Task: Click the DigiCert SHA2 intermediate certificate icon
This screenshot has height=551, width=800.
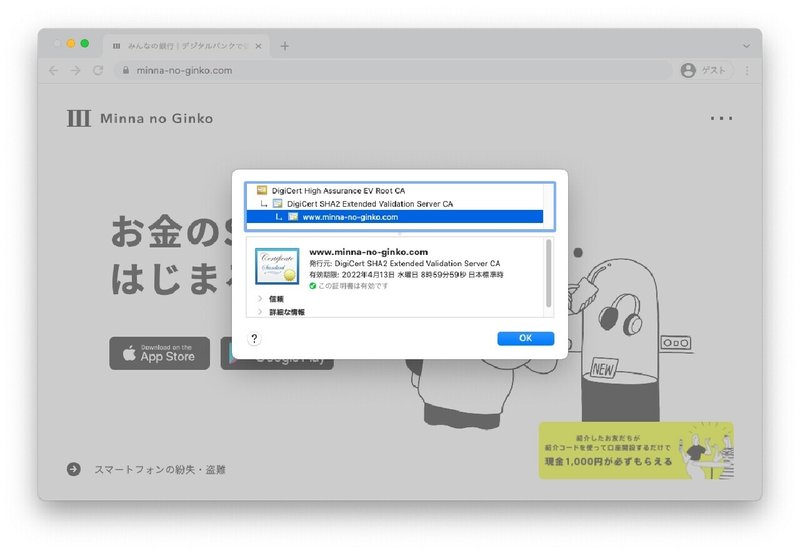Action: (x=277, y=204)
